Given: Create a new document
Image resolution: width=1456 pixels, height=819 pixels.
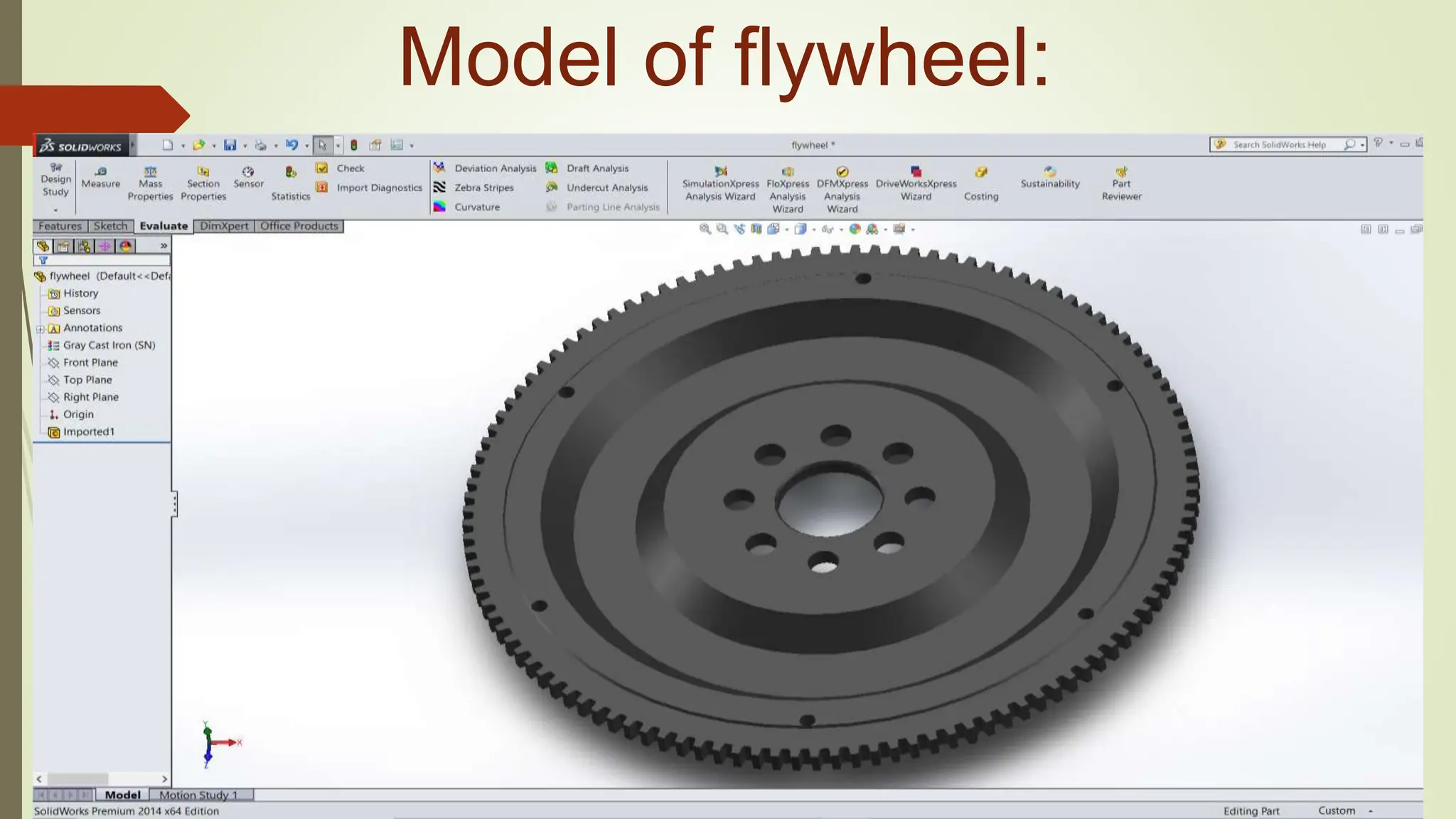Looking at the screenshot, I should pos(168,145).
